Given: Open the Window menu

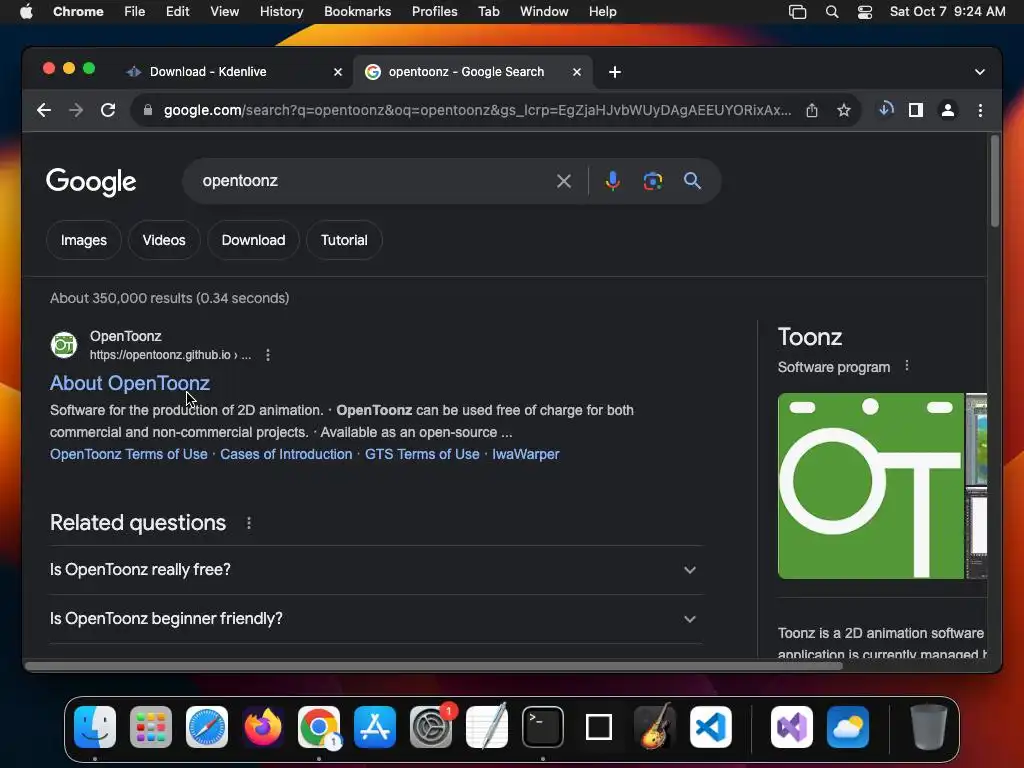Looking at the screenshot, I should click(x=544, y=12).
